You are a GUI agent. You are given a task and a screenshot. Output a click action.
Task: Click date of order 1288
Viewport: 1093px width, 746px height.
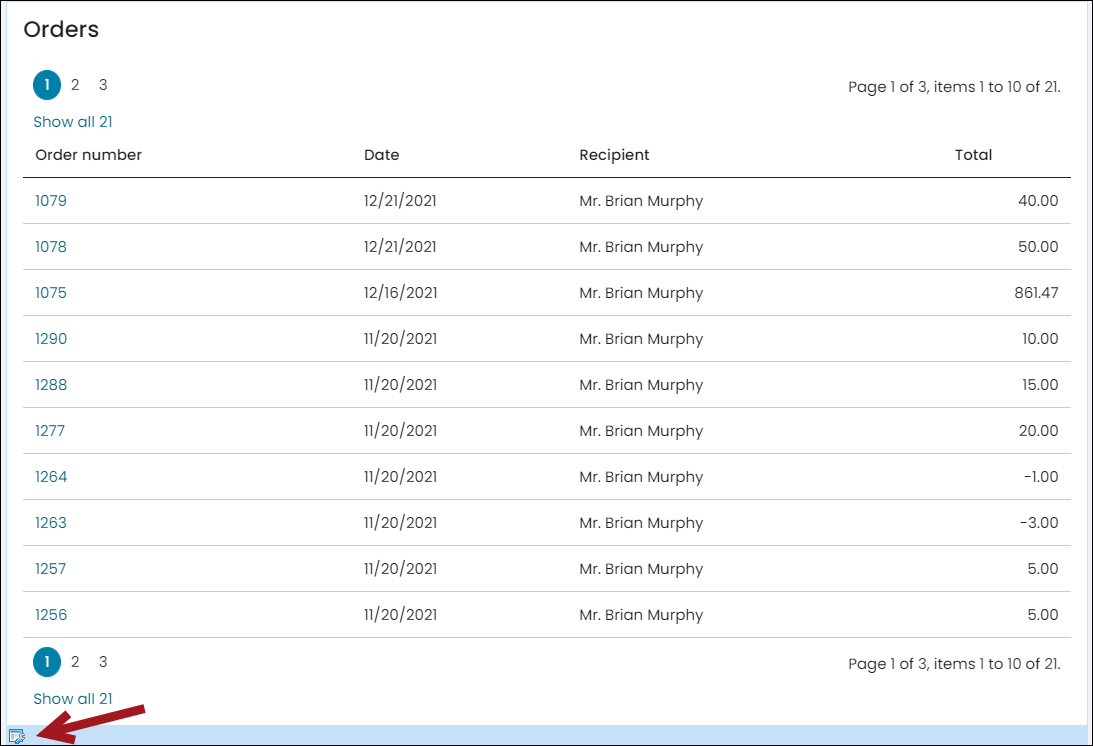[400, 385]
